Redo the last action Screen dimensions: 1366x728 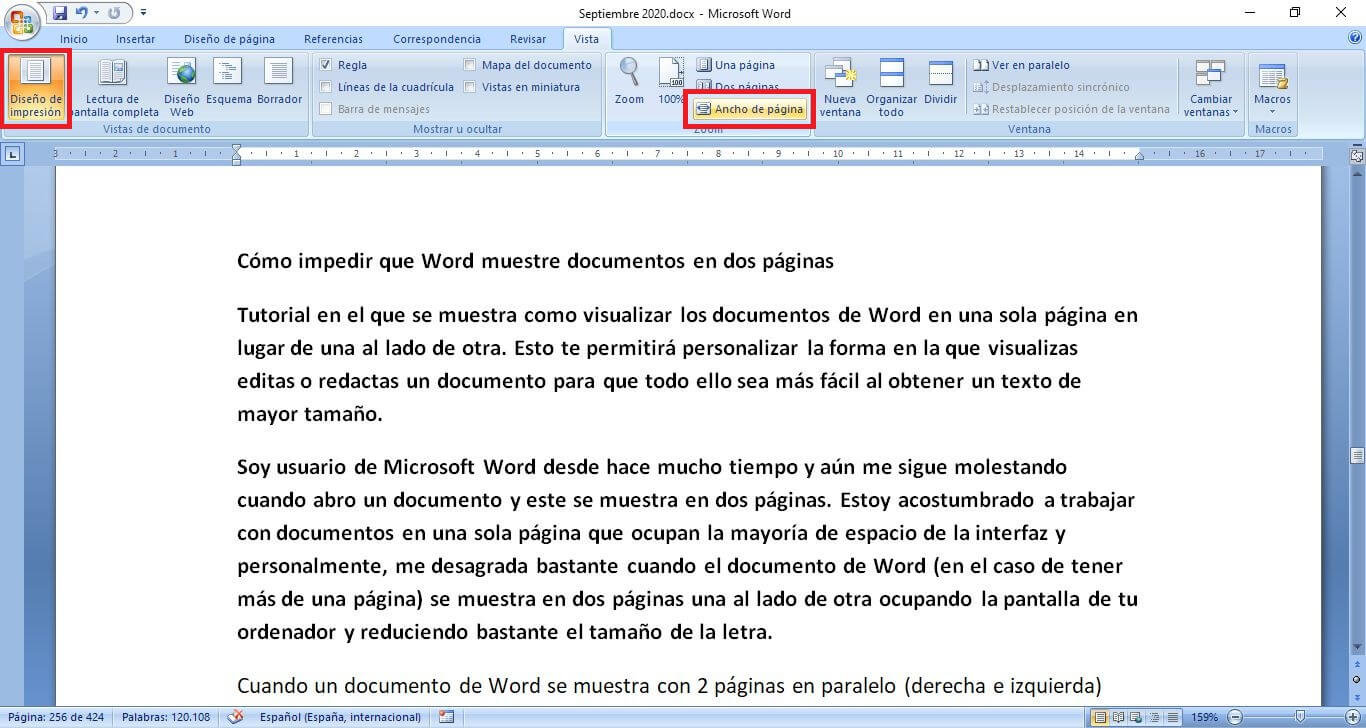113,13
